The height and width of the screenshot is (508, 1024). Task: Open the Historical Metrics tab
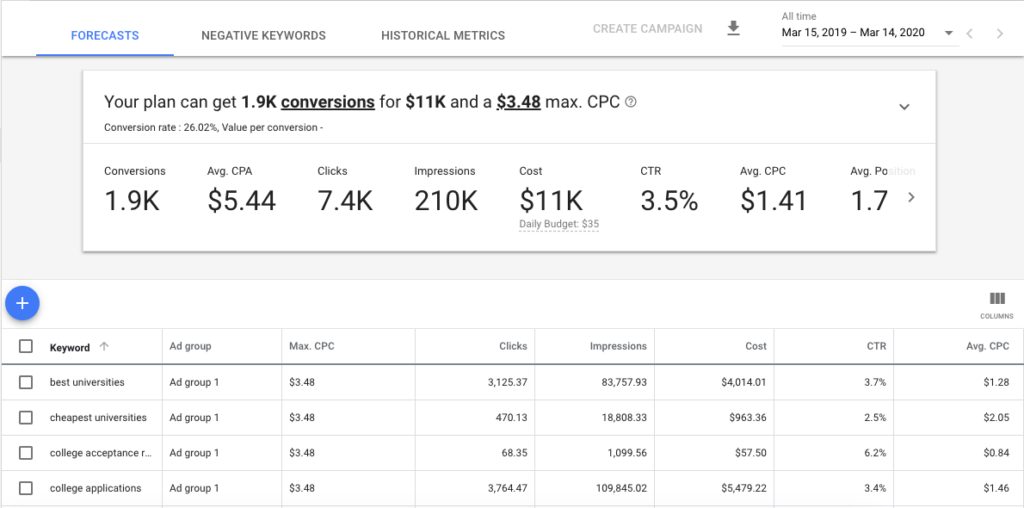(x=442, y=35)
